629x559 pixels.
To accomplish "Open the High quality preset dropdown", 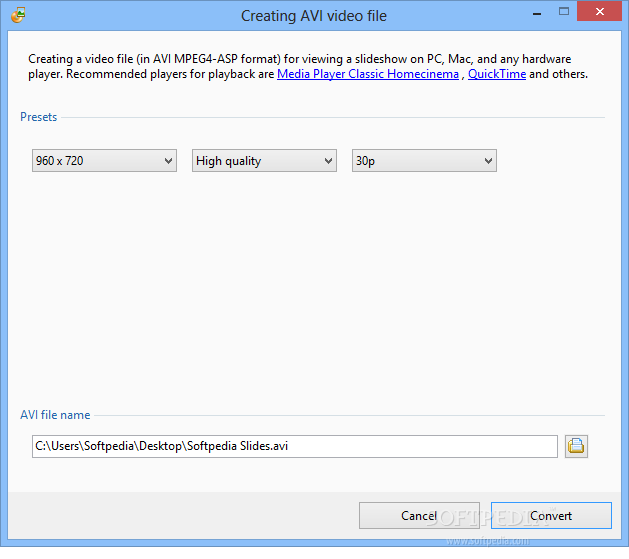I will pyautogui.click(x=264, y=161).
